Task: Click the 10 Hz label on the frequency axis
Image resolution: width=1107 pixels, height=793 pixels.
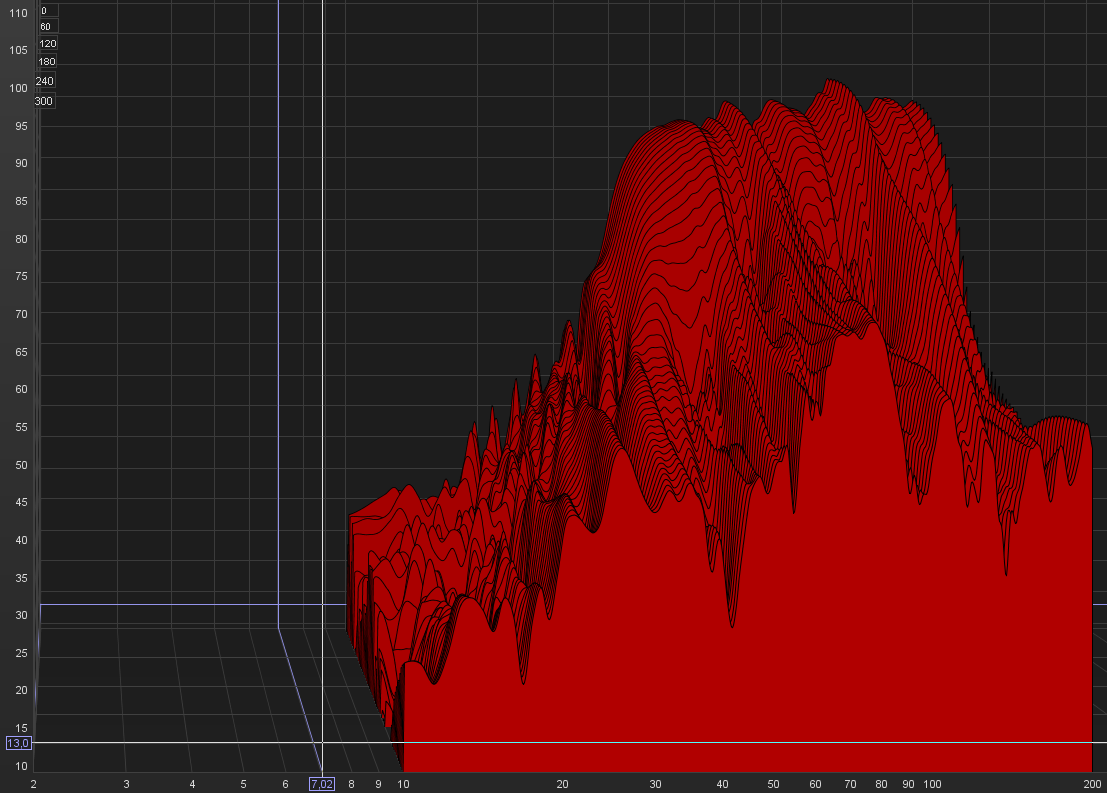Action: point(403,784)
